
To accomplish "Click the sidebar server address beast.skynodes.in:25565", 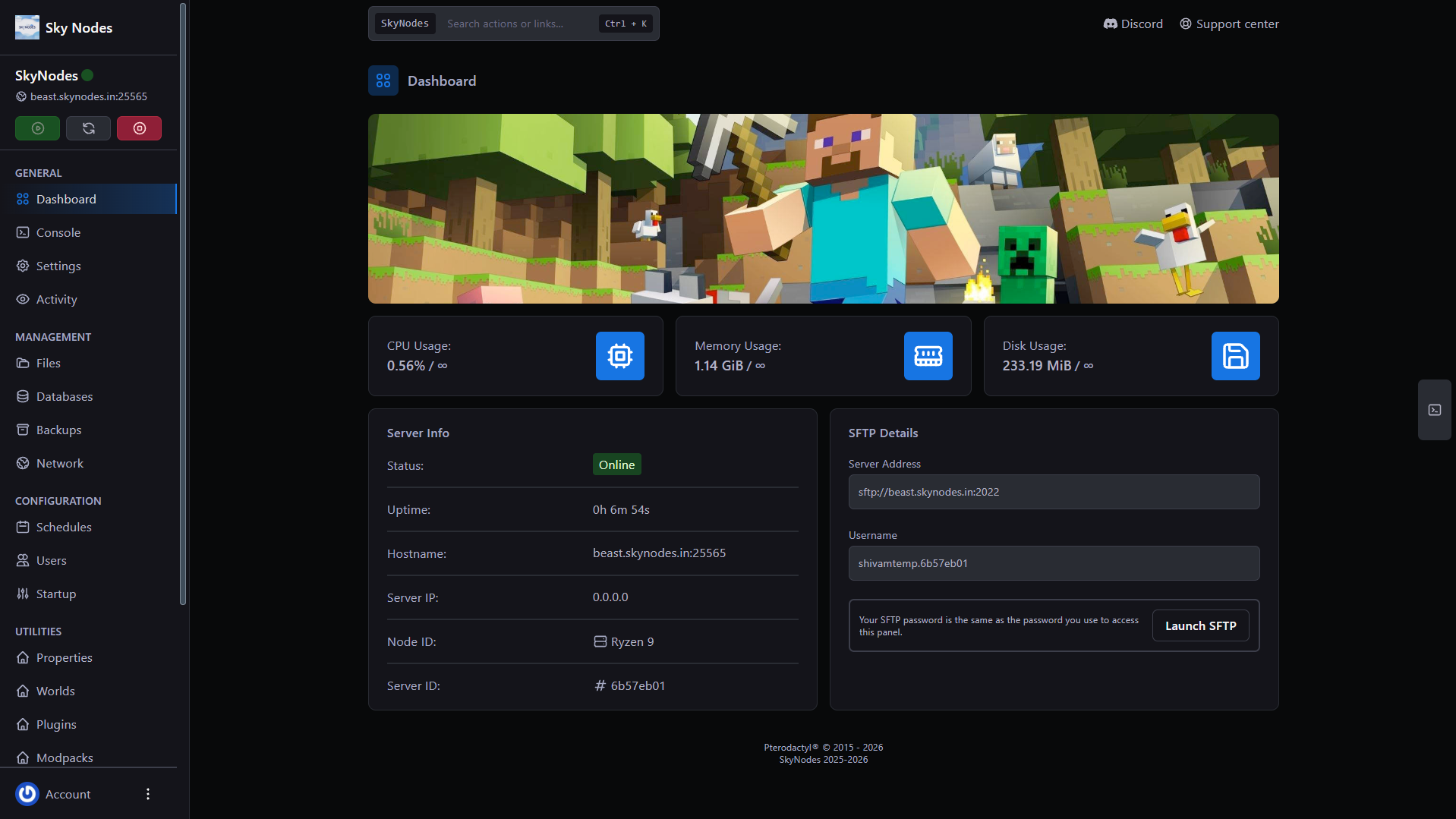I will [x=89, y=96].
